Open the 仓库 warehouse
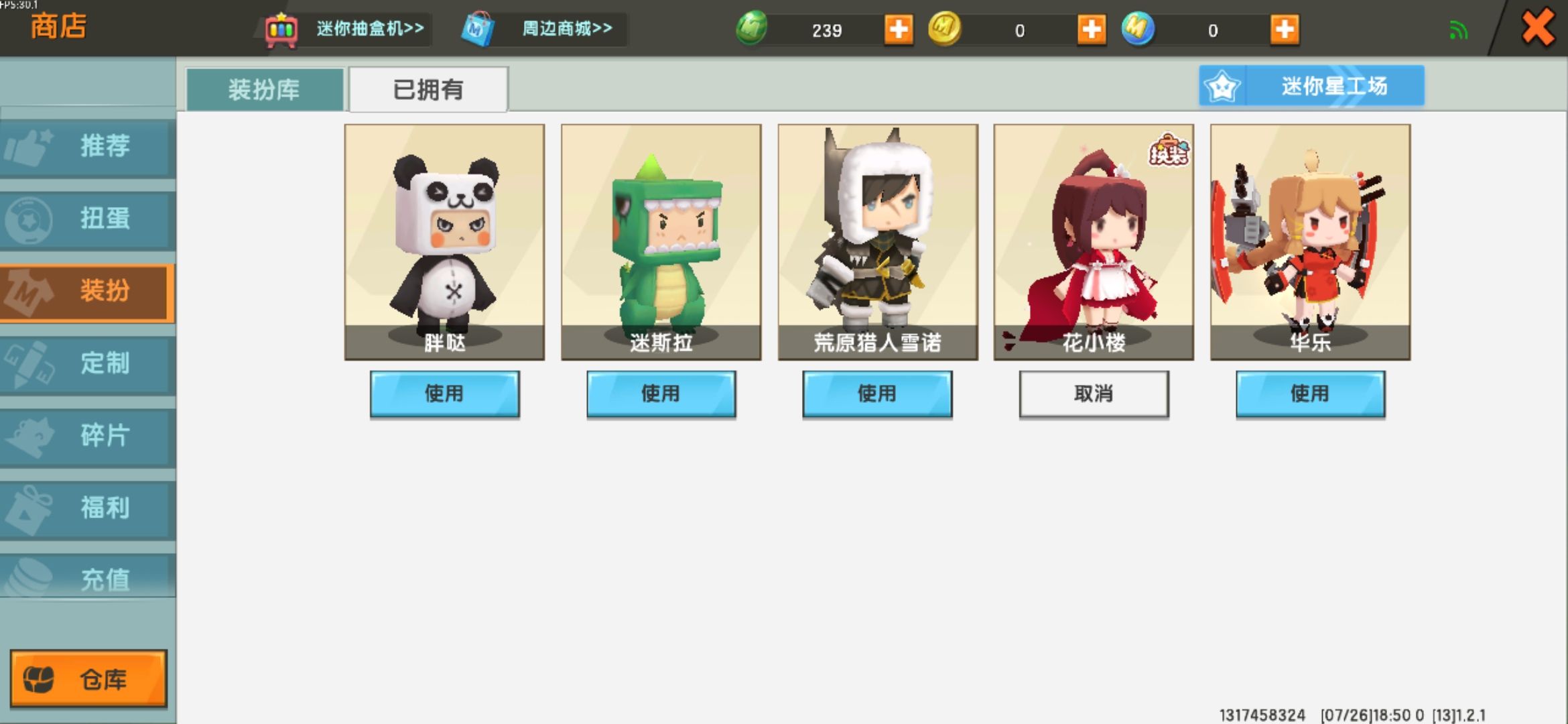The height and width of the screenshot is (724, 1568). click(88, 678)
